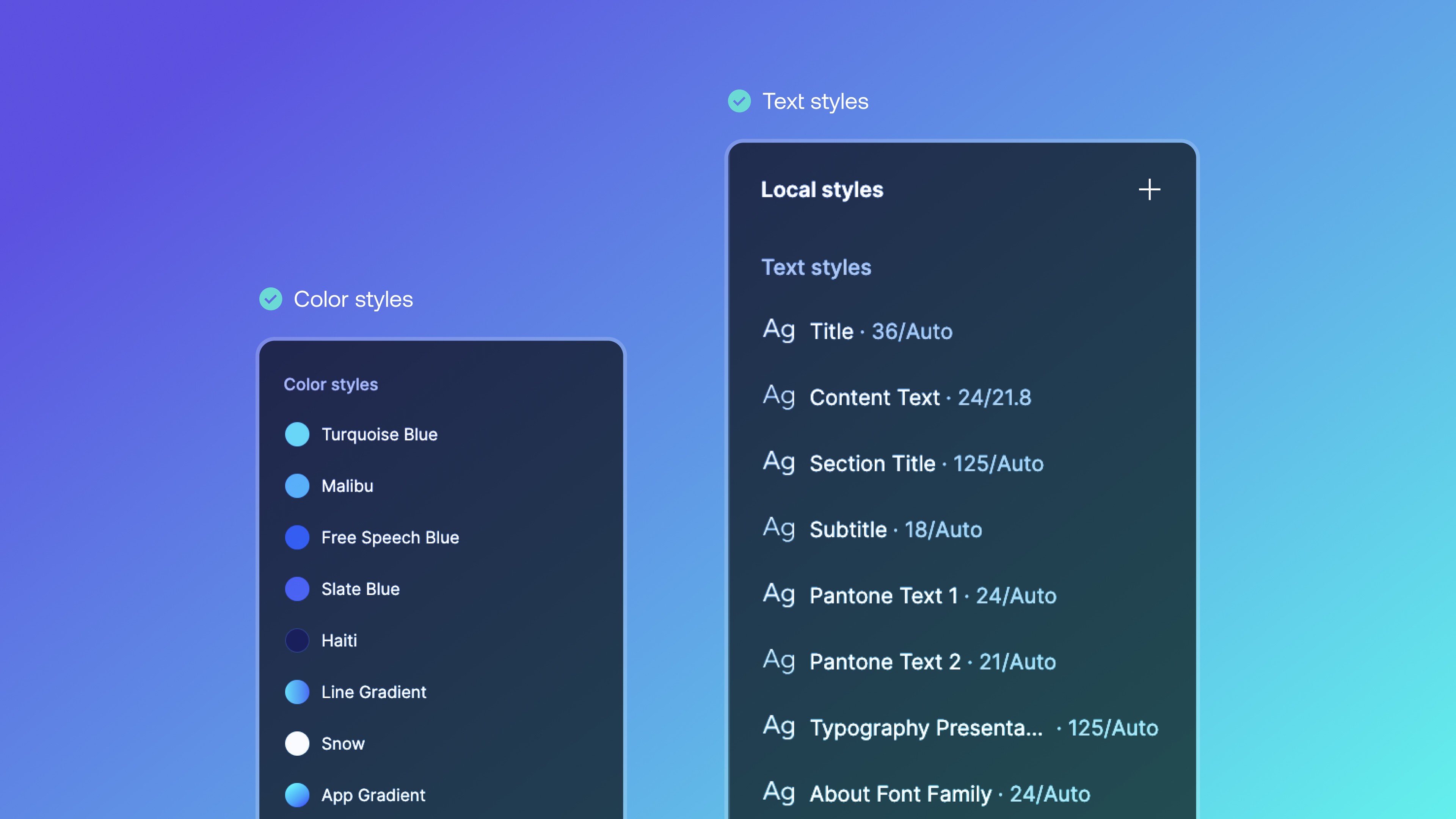
Task: Pick the Free Speech Blue swatch
Action: pyautogui.click(x=297, y=537)
